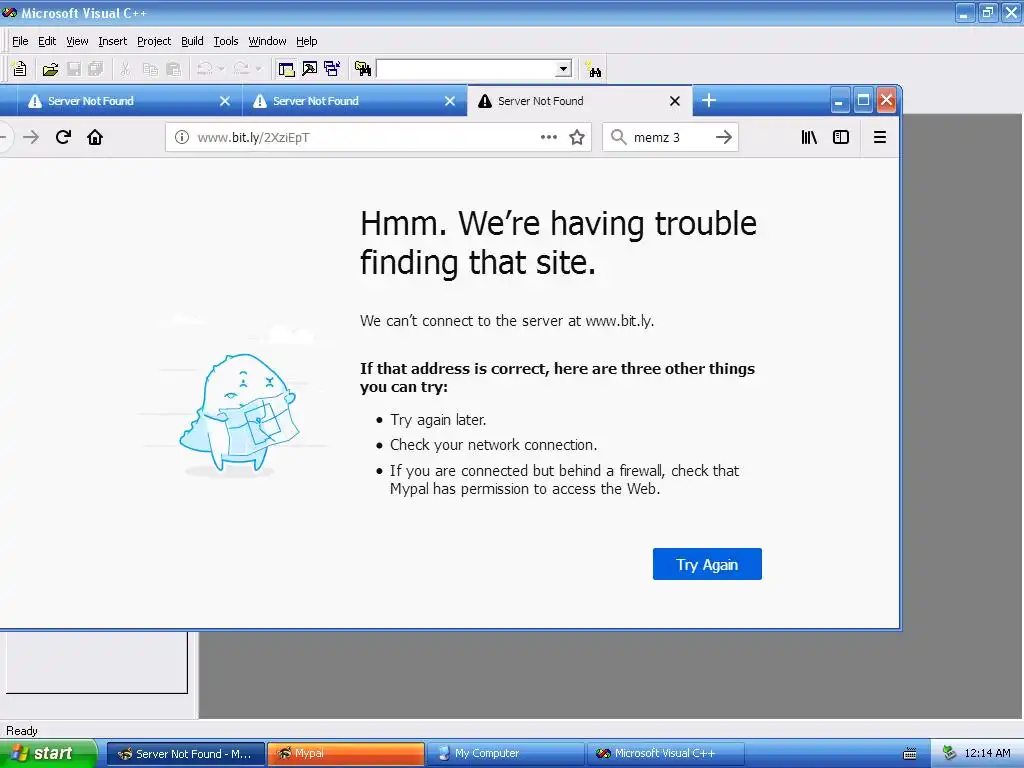This screenshot has width=1024, height=768.
Task: Minimize the Mypal browser window
Action: [840, 101]
